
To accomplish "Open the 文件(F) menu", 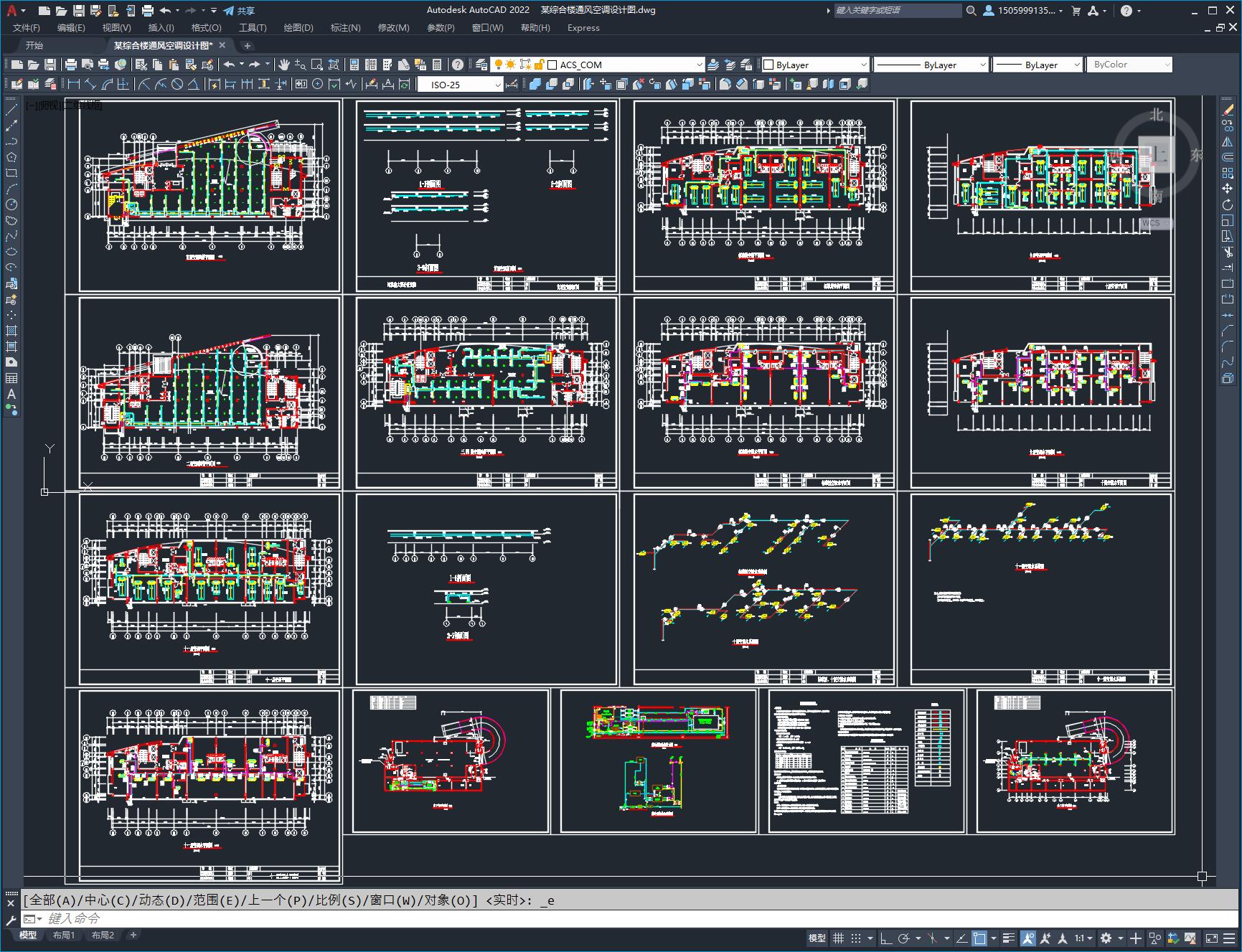I will [27, 27].
